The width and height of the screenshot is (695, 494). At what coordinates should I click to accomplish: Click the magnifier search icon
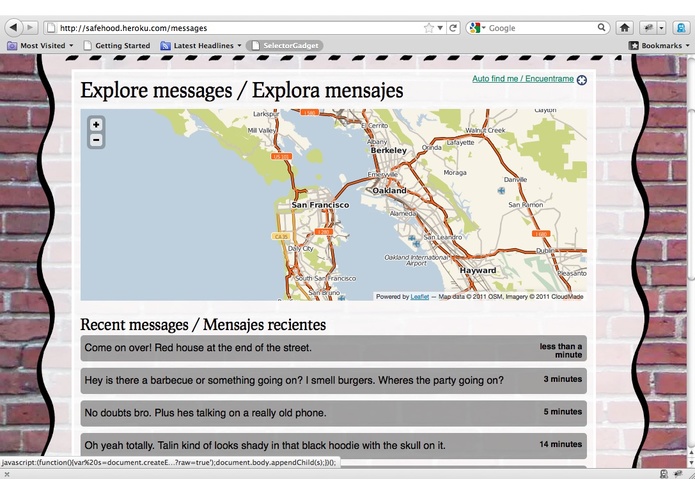click(x=601, y=27)
